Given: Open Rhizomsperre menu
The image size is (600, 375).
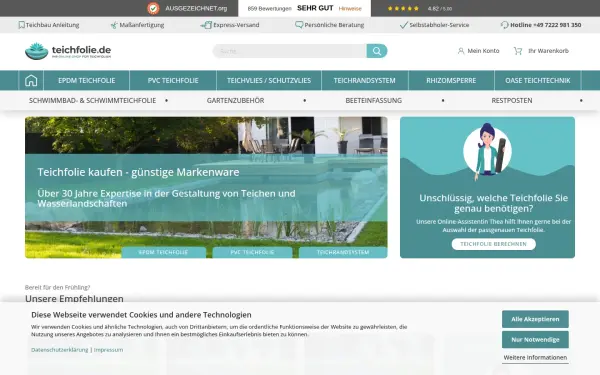Looking at the screenshot, I should tap(451, 80).
